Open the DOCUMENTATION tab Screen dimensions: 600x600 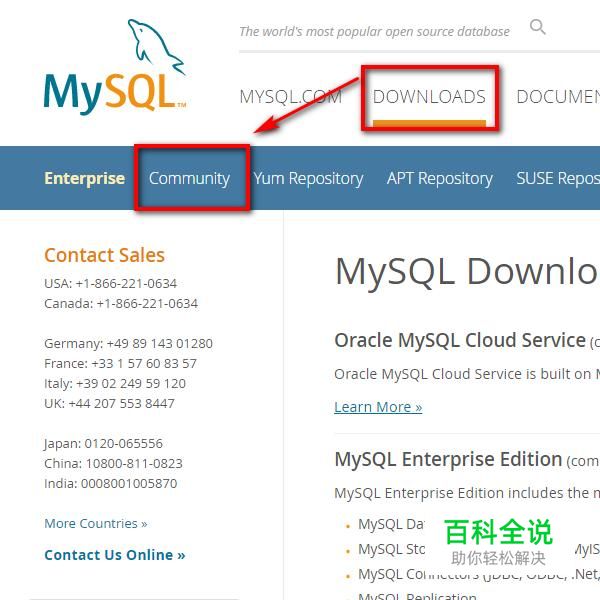pyautogui.click(x=558, y=97)
